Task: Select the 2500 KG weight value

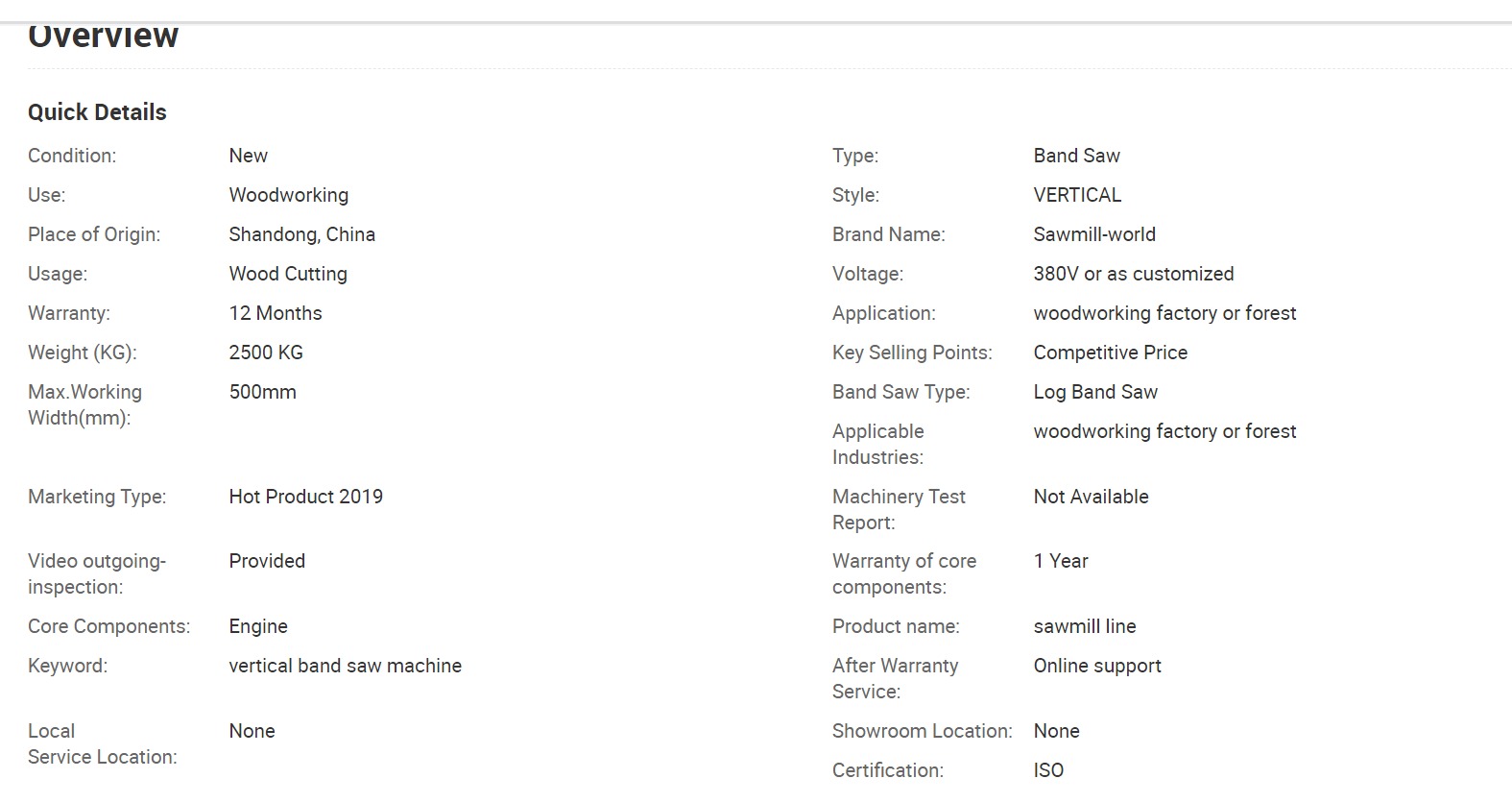Action: pos(265,353)
